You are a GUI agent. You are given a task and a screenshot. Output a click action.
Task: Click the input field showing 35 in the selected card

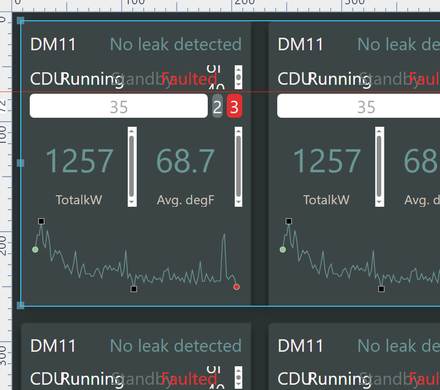119,106
